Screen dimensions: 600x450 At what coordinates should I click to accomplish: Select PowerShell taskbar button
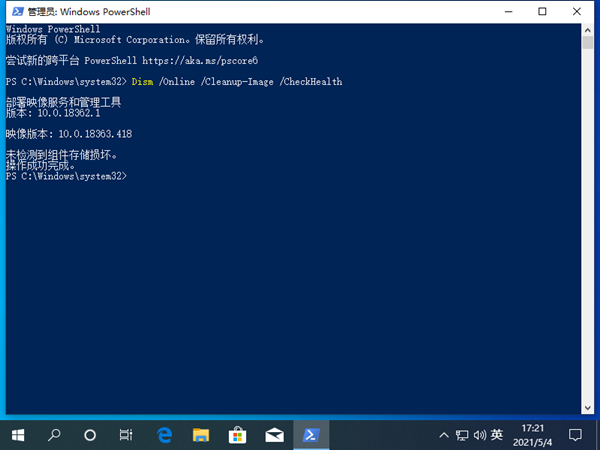coord(311,435)
